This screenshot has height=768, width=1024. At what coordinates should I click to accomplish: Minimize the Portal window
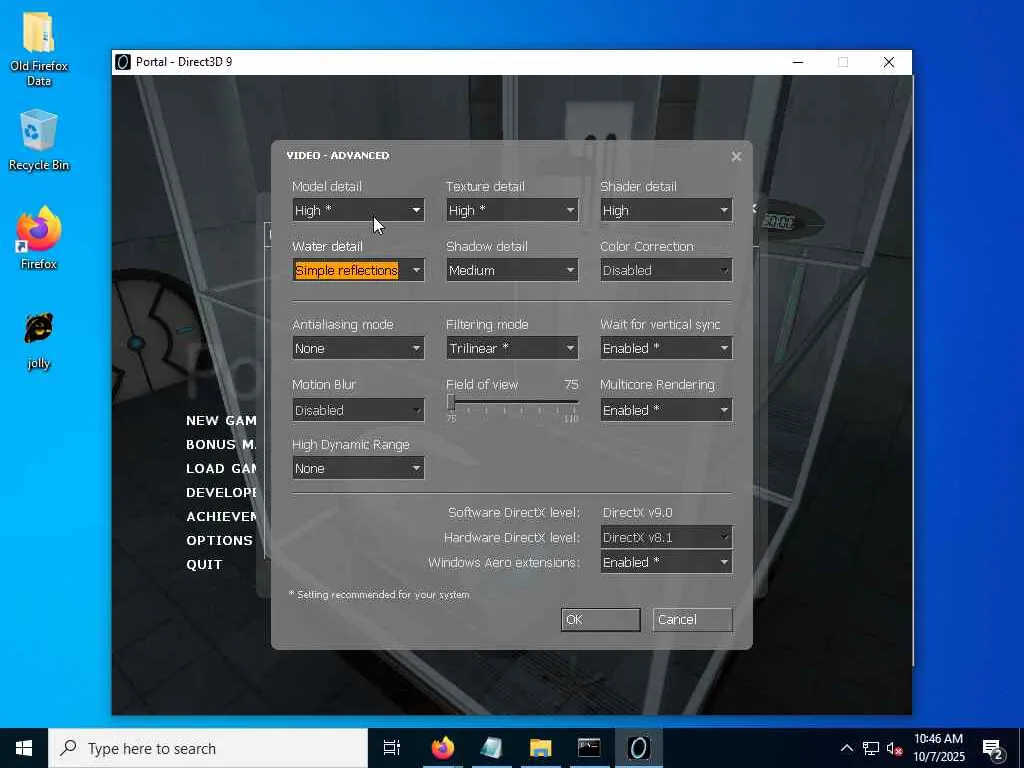[798, 62]
